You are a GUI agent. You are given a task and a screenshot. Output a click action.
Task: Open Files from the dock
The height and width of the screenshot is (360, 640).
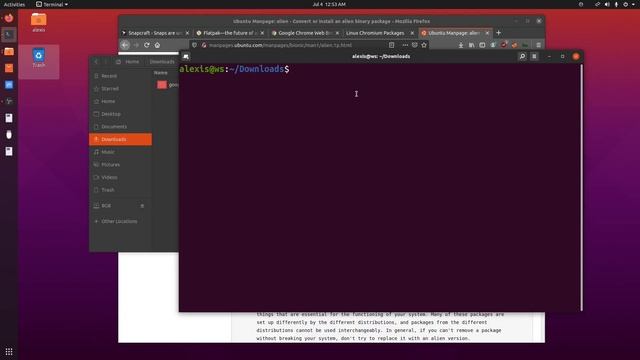pyautogui.click(x=9, y=51)
